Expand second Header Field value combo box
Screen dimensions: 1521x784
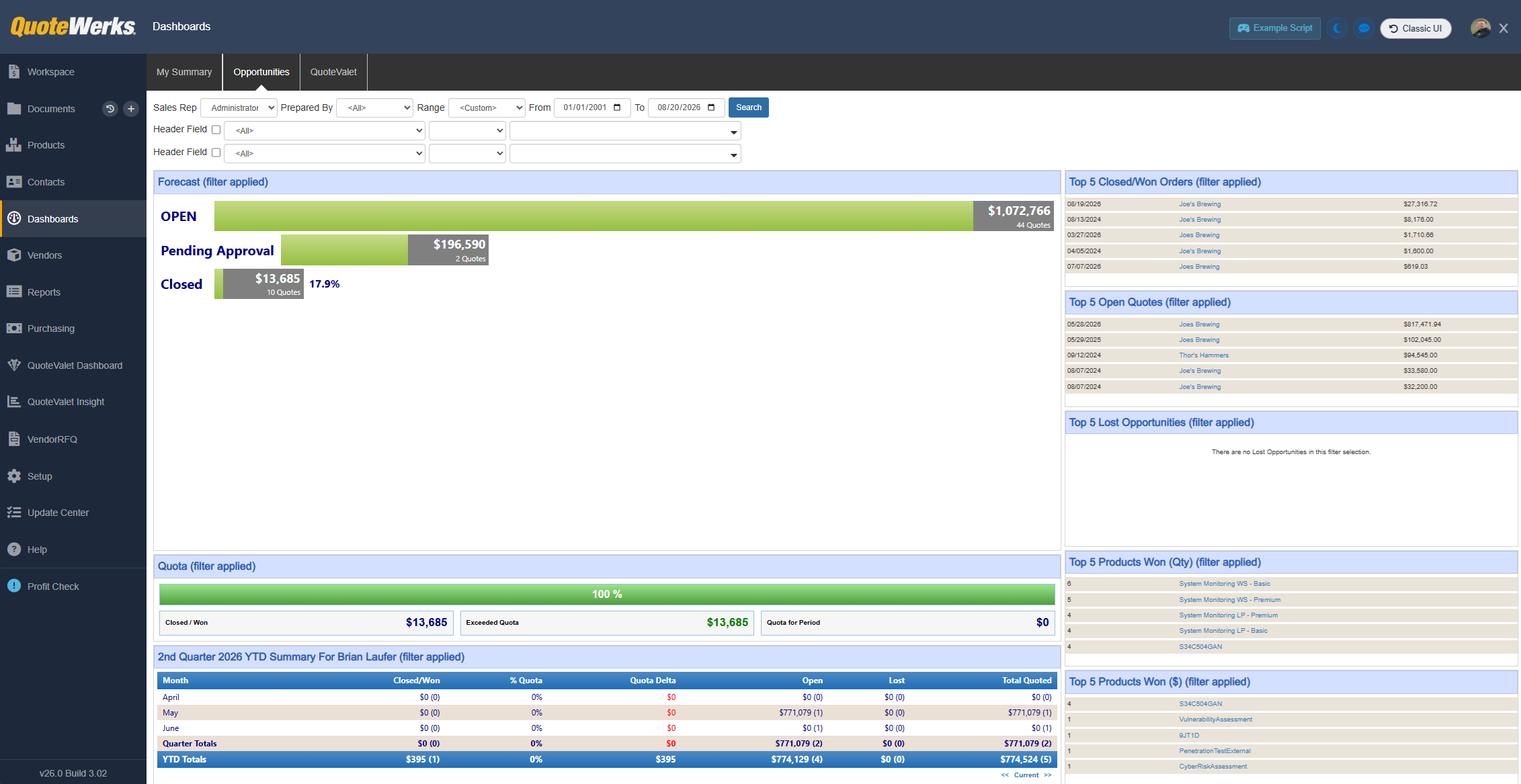coord(733,155)
